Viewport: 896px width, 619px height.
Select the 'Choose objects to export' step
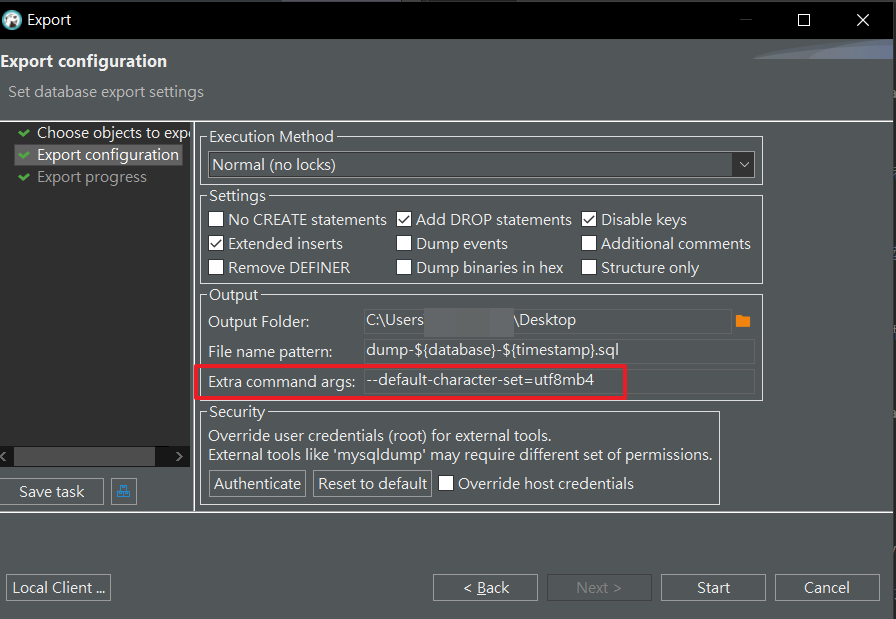click(110, 132)
